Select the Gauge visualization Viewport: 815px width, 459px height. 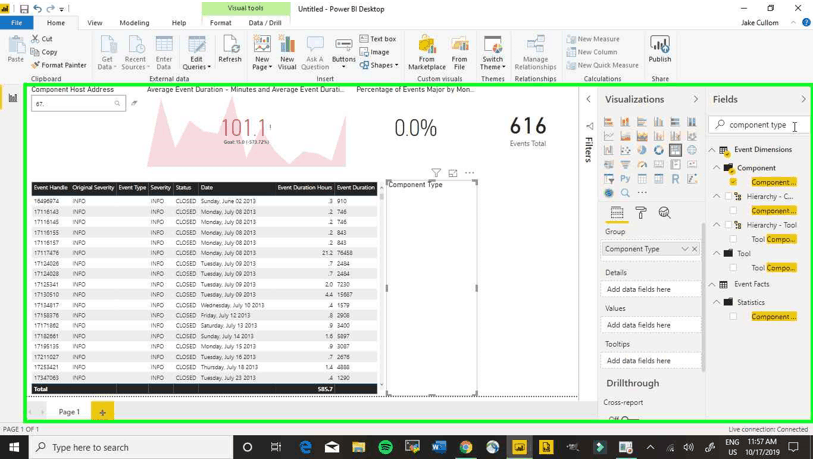[642, 165]
